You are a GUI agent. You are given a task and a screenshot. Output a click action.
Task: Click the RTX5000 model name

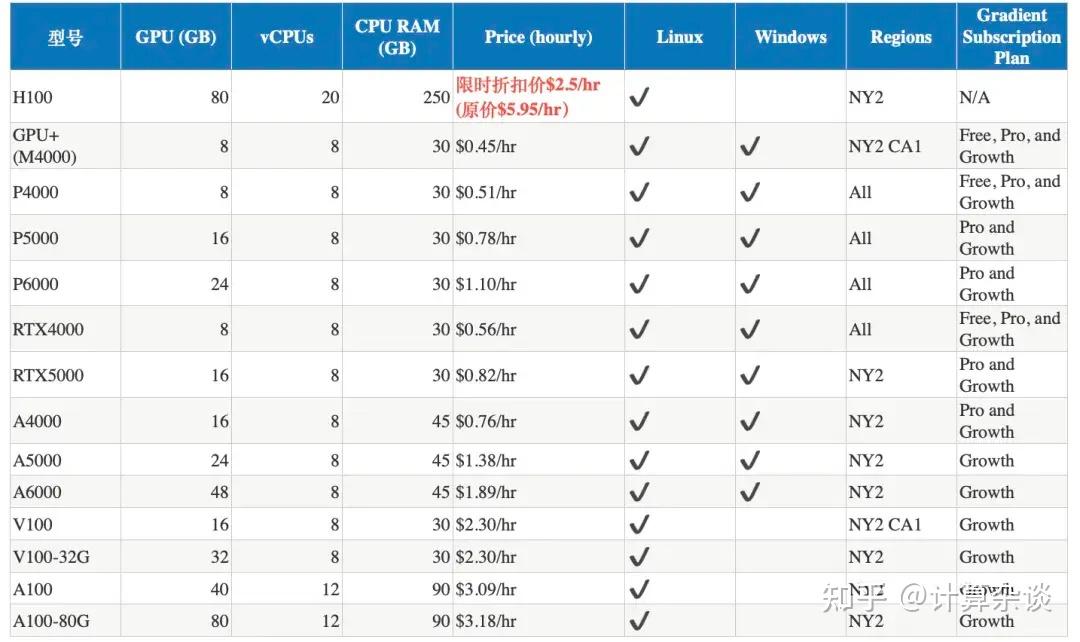48,376
